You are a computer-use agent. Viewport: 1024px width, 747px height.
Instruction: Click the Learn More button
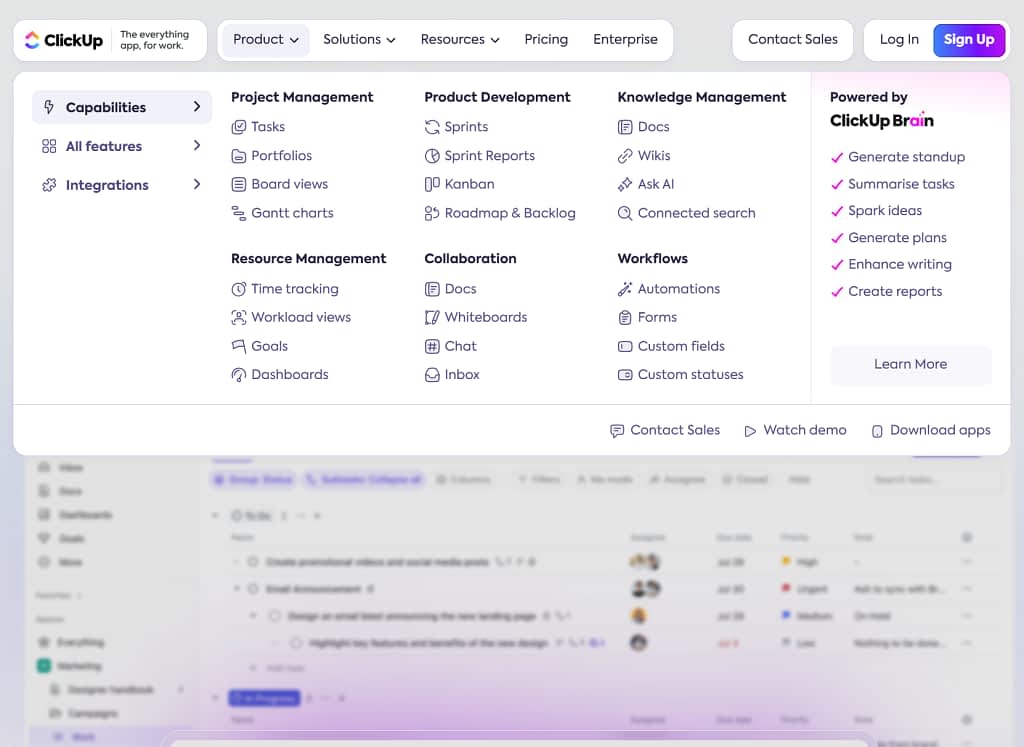pyautogui.click(x=910, y=364)
